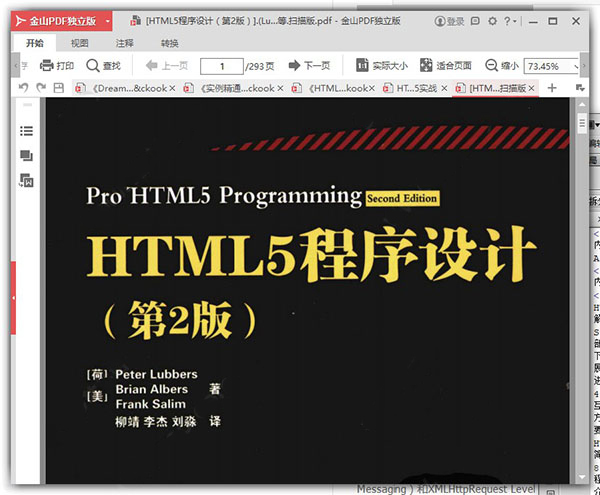
Task: Maximize the 金山PDF window
Action: pyautogui.click(x=553, y=21)
